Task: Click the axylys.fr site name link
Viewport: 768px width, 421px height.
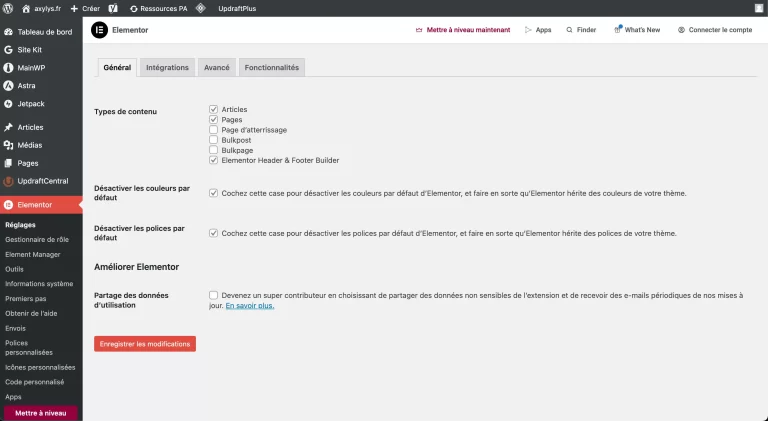Action: (x=48, y=9)
